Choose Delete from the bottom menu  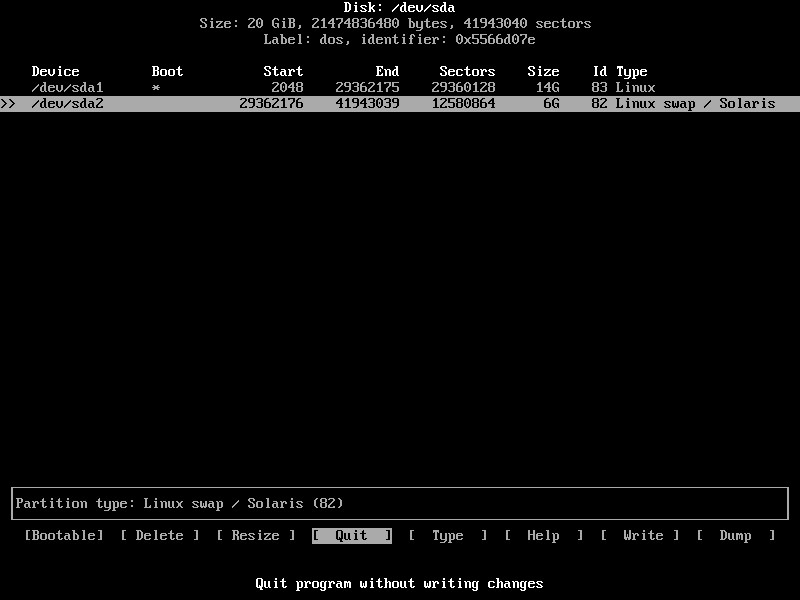(x=160, y=536)
